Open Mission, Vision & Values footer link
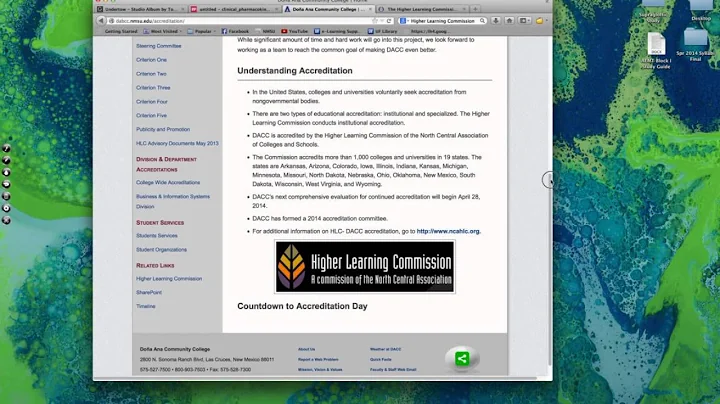Image resolution: width=720 pixels, height=404 pixels. coord(320,370)
